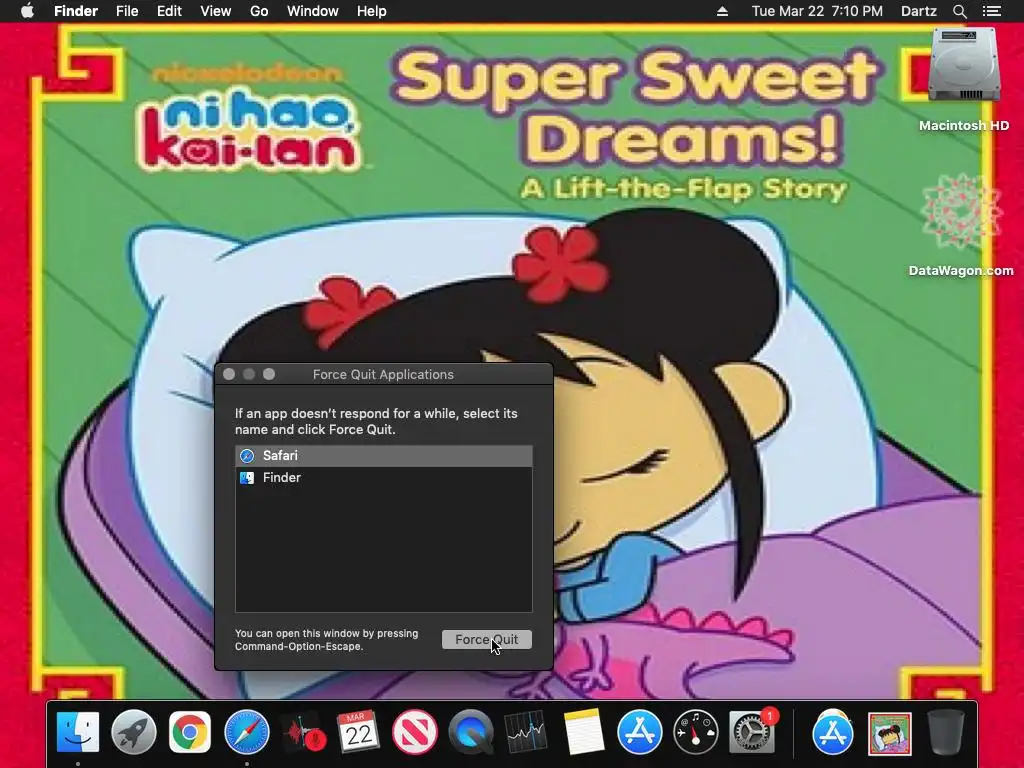1024x768 pixels.
Task: Open Spotlight search magnifier
Action: (x=959, y=11)
